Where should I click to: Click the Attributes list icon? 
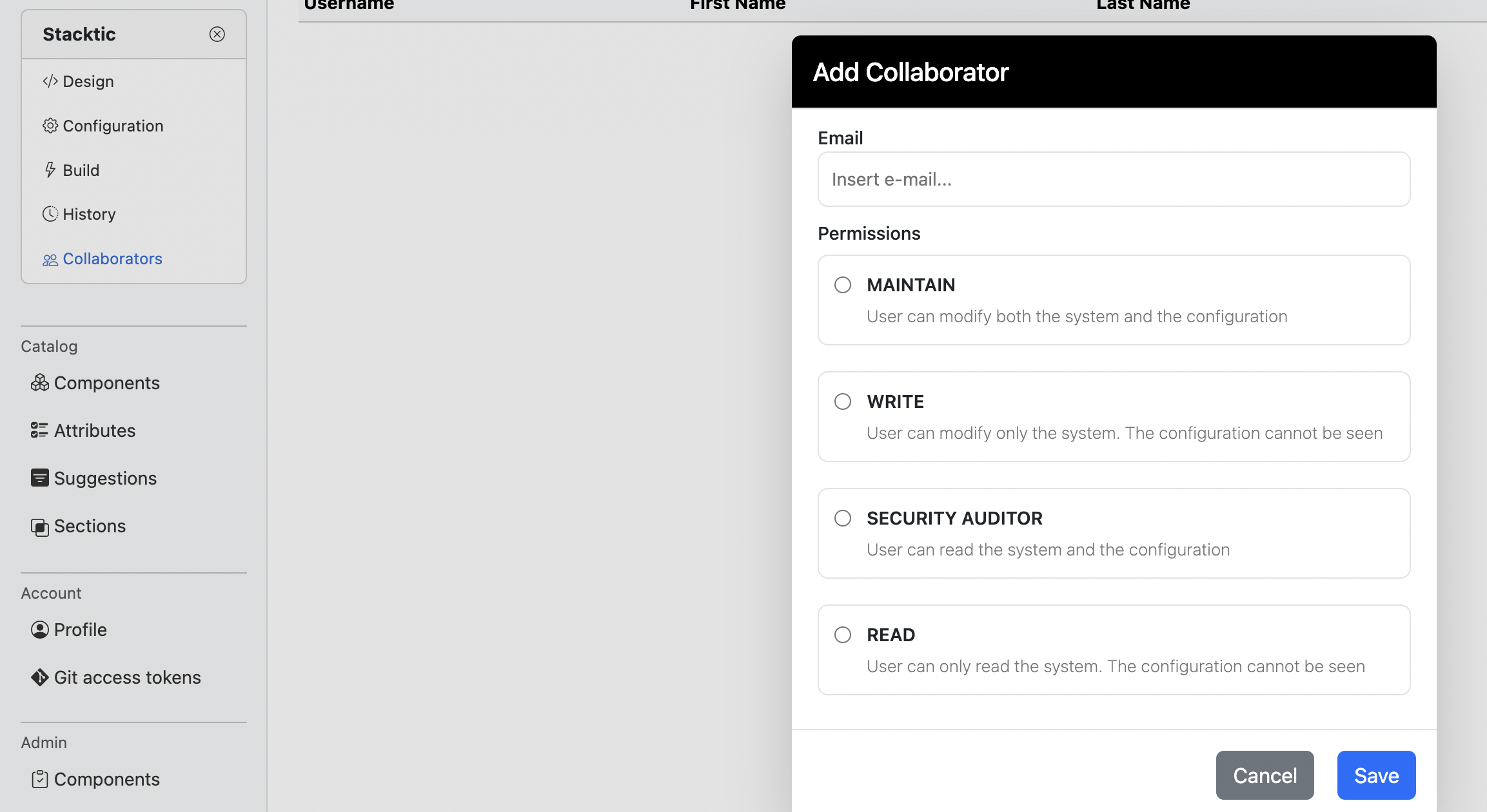click(x=40, y=430)
